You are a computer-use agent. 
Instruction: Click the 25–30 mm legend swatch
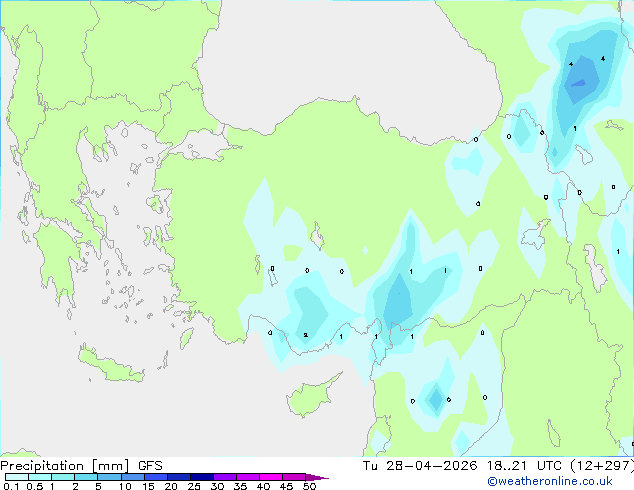(201, 477)
